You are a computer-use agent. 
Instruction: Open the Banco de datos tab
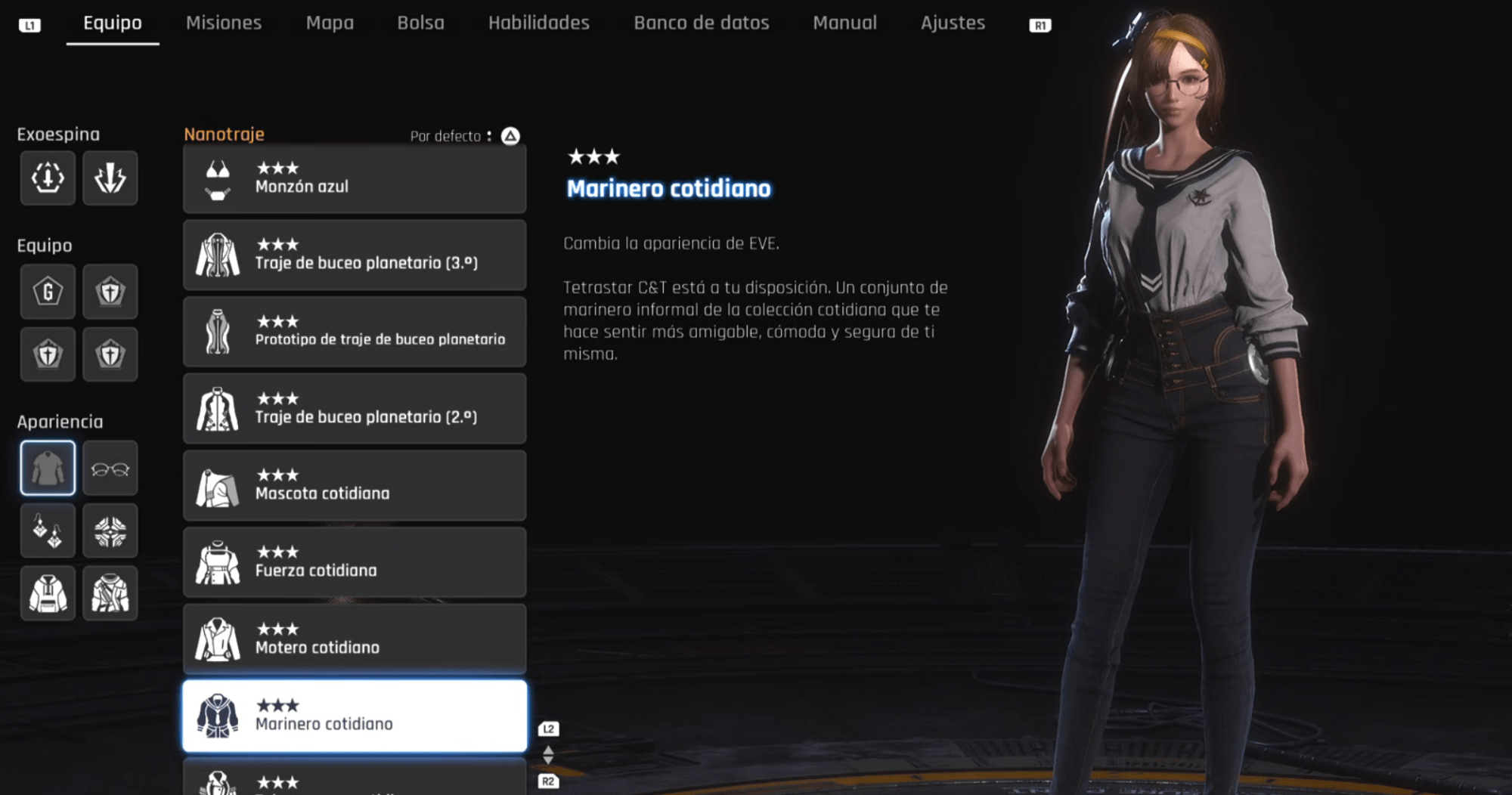[702, 23]
